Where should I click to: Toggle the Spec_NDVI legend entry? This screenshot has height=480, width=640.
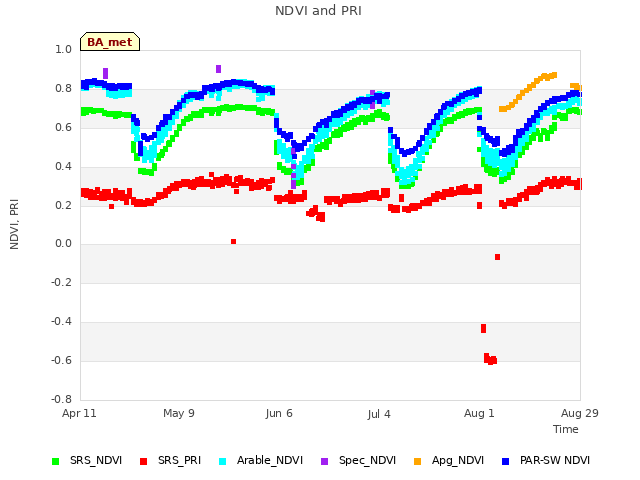point(358,461)
